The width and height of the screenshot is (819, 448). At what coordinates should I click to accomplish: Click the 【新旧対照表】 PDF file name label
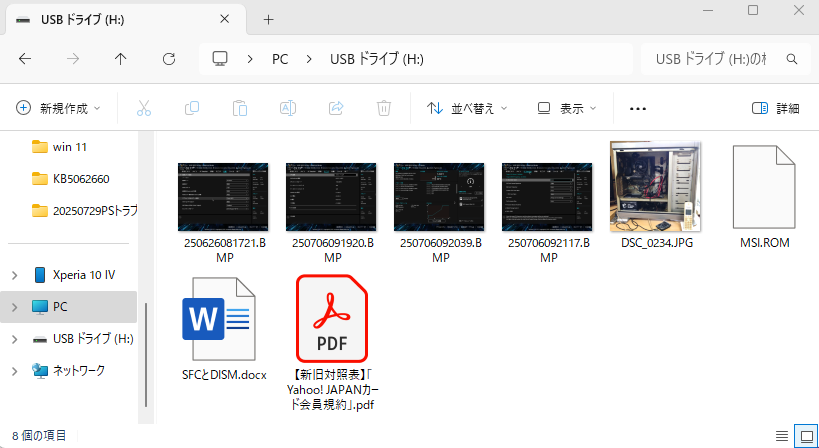(333, 390)
